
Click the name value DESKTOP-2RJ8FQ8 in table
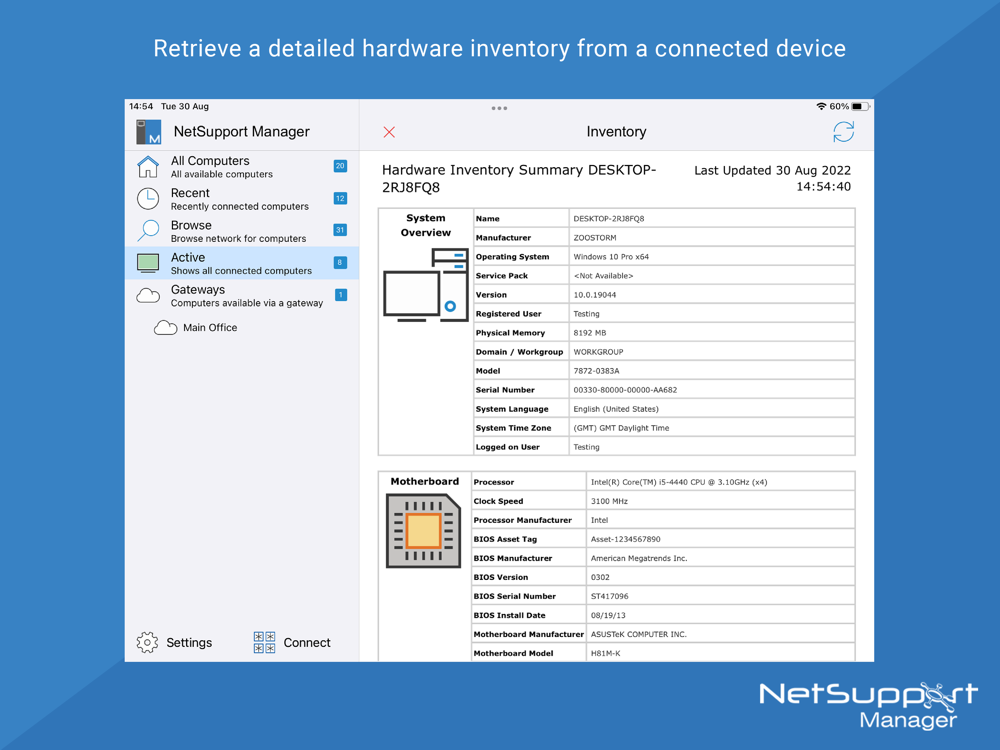coord(608,219)
